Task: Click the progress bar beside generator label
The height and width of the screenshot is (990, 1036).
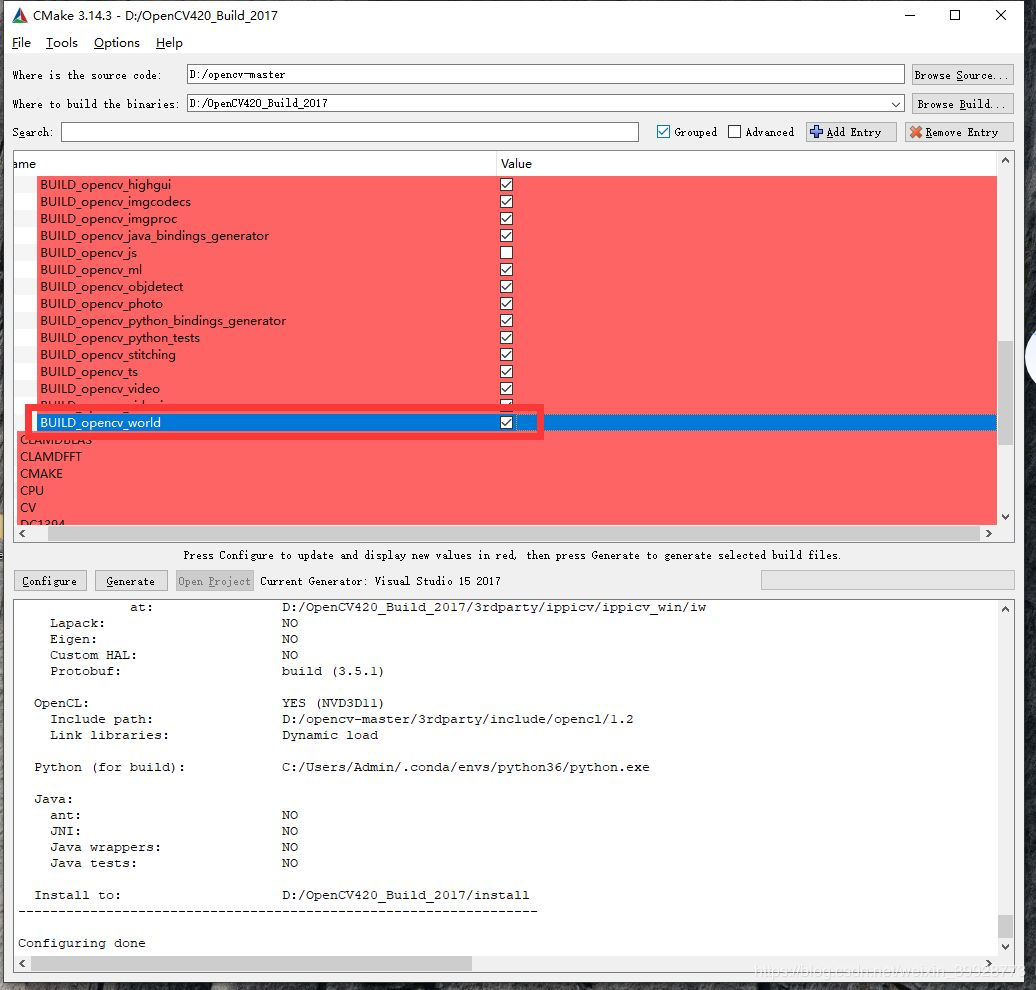Action: 887,580
